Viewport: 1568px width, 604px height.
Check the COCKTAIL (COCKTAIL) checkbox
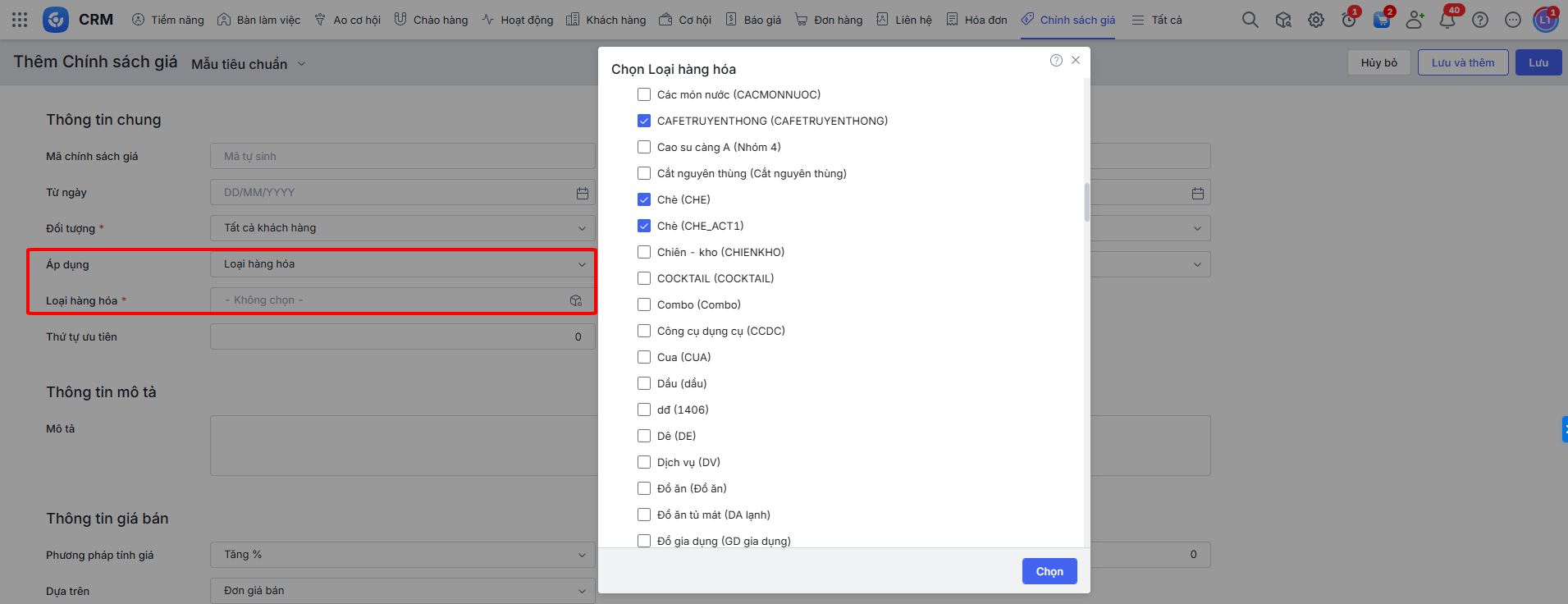click(644, 278)
